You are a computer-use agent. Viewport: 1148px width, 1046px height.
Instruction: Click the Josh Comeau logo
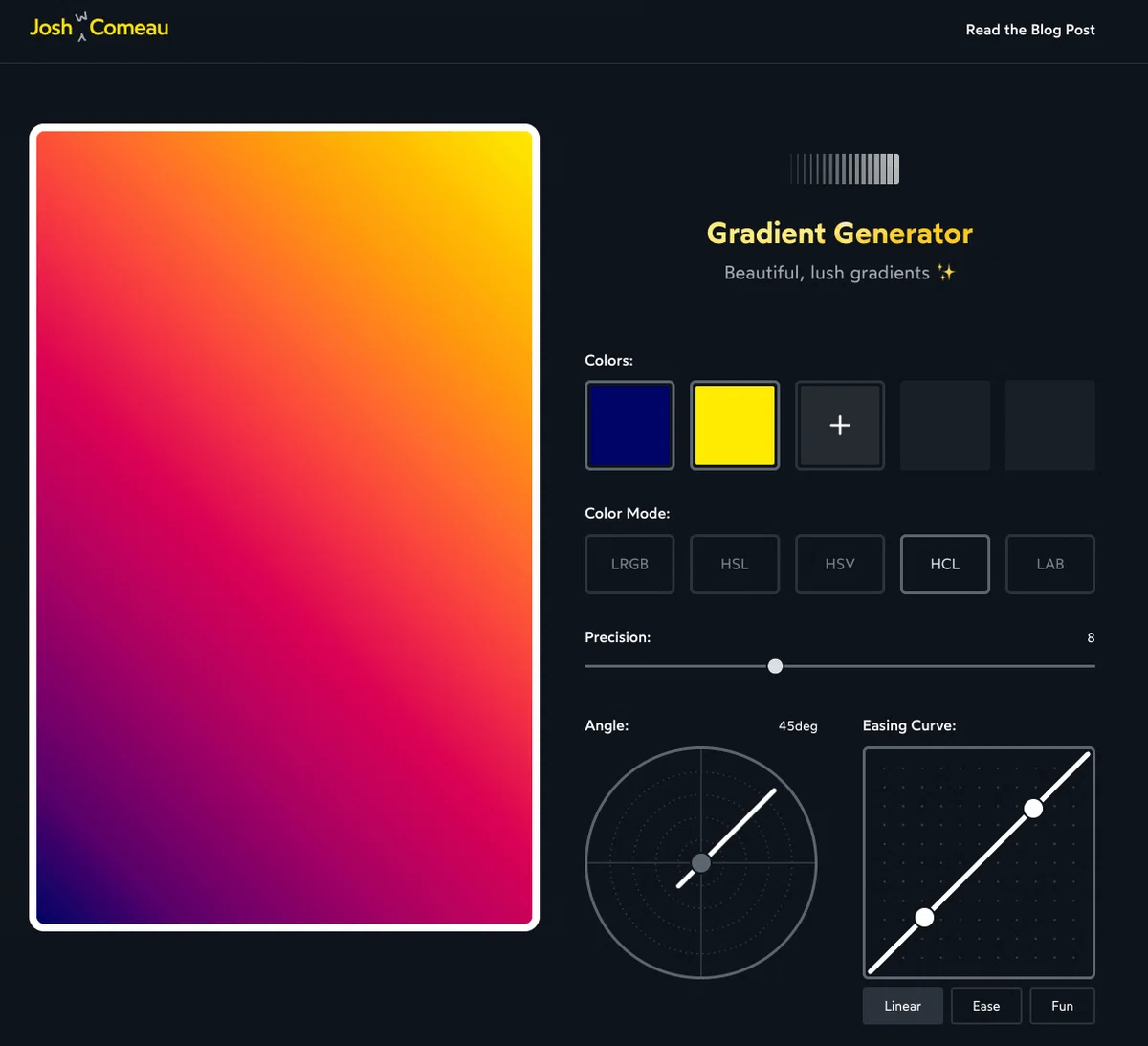pos(99,28)
